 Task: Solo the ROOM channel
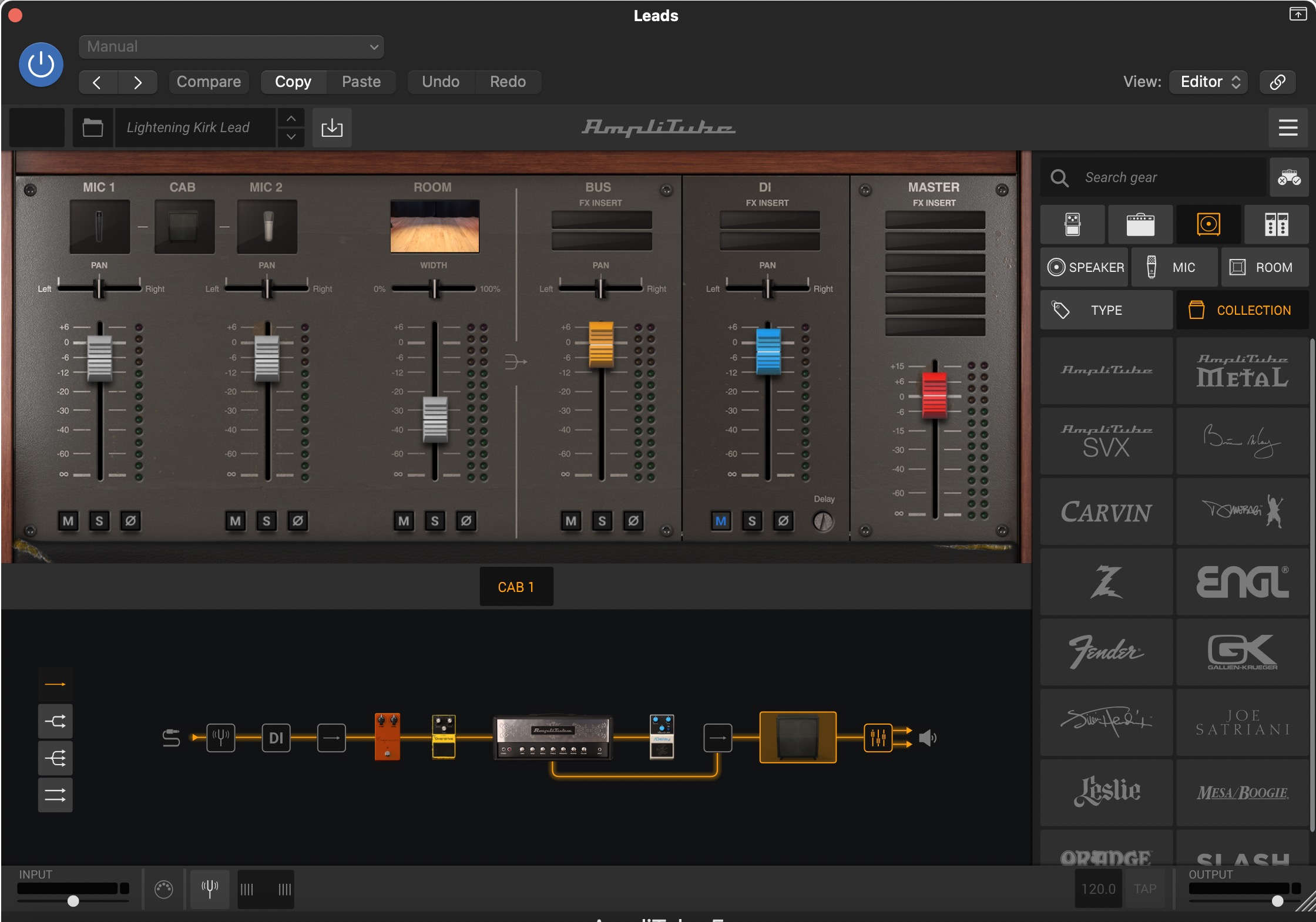[435, 521]
